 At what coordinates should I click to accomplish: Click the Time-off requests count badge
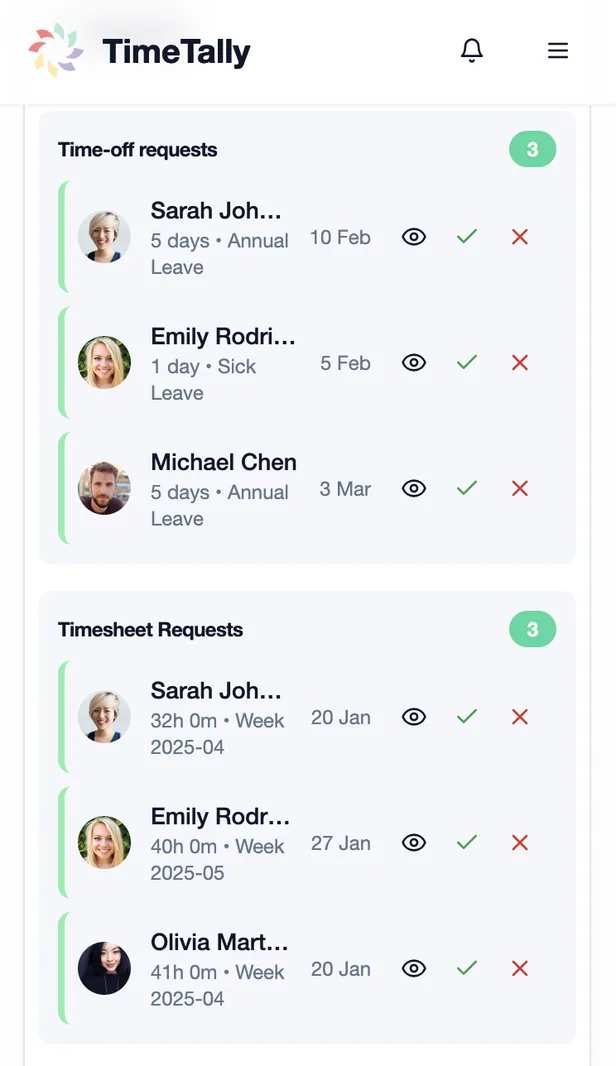533,150
